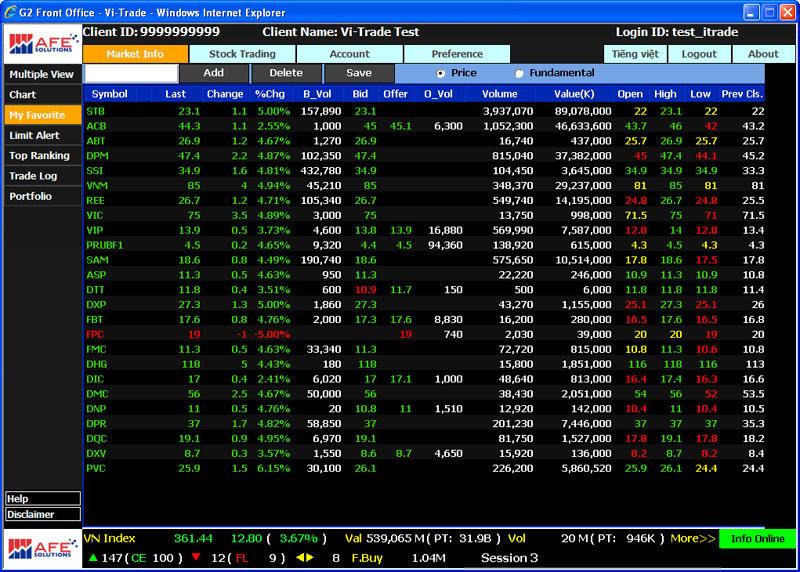Select the PVC symbol
800x572 pixels.
point(96,468)
